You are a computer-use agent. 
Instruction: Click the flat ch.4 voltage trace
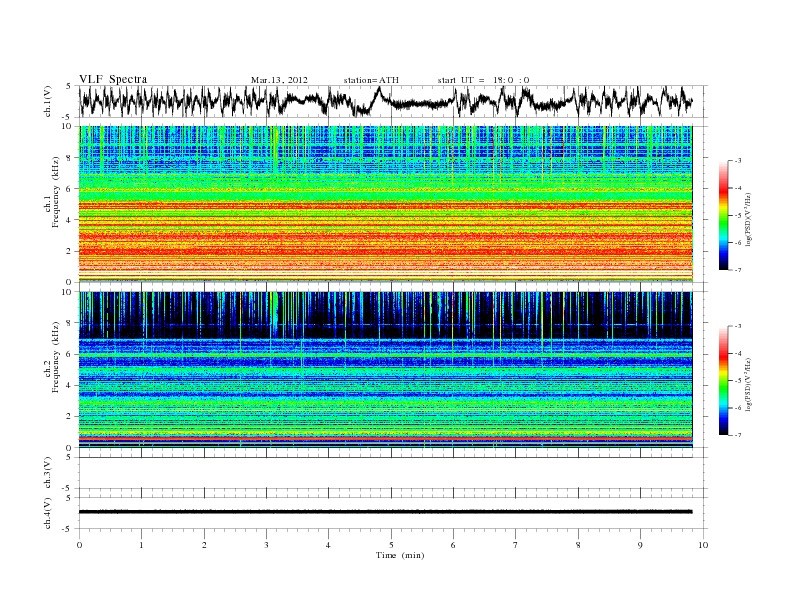[x=385, y=512]
